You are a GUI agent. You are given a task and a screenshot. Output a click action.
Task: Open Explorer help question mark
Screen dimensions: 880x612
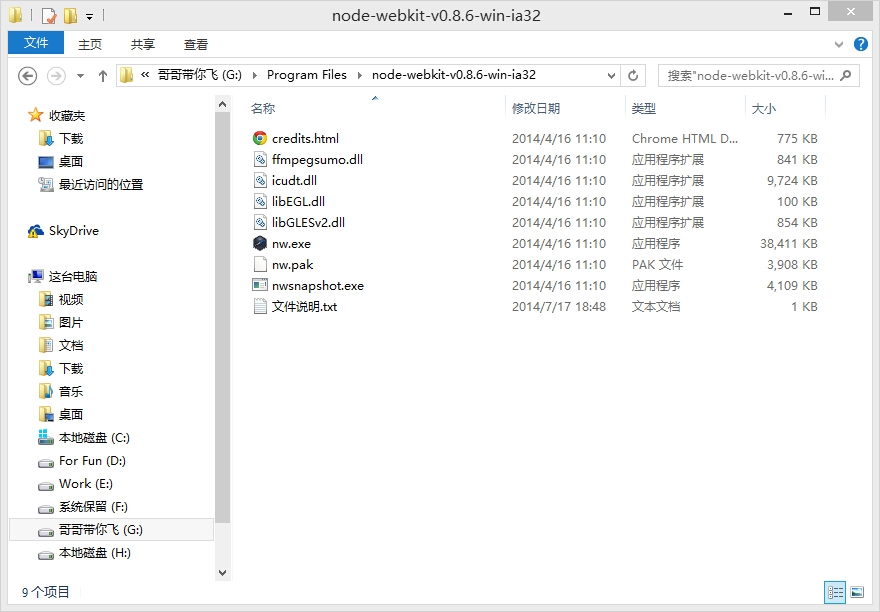point(861,44)
